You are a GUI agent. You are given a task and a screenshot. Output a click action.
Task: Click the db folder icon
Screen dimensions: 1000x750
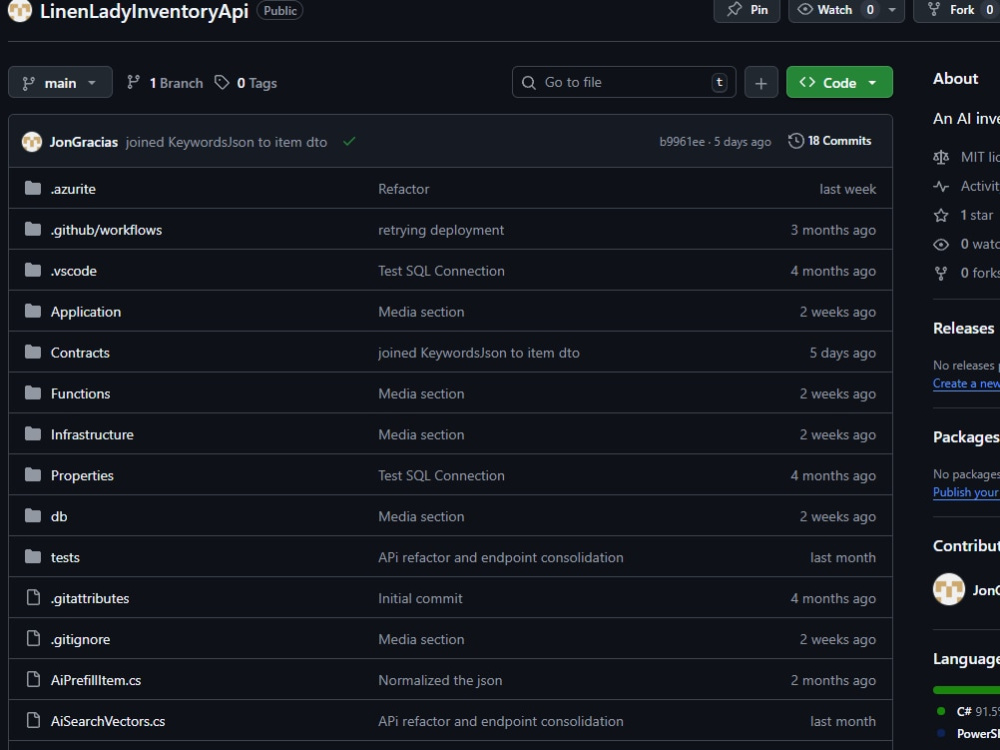point(33,515)
